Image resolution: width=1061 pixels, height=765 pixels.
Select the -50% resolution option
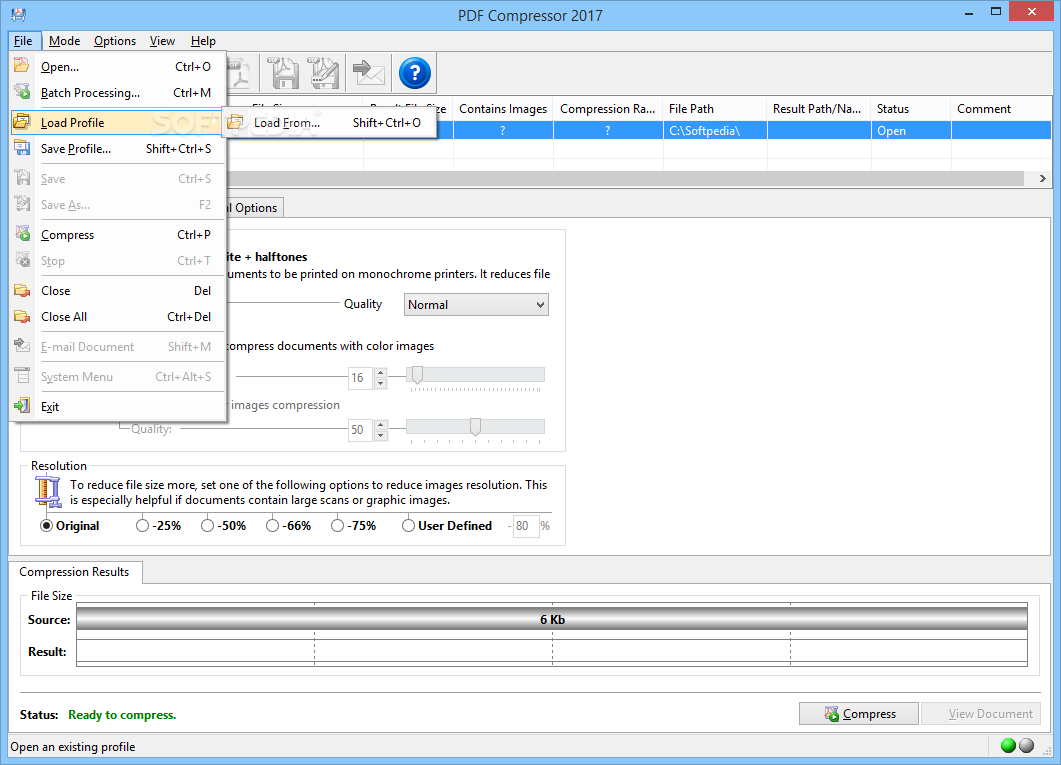[x=207, y=526]
